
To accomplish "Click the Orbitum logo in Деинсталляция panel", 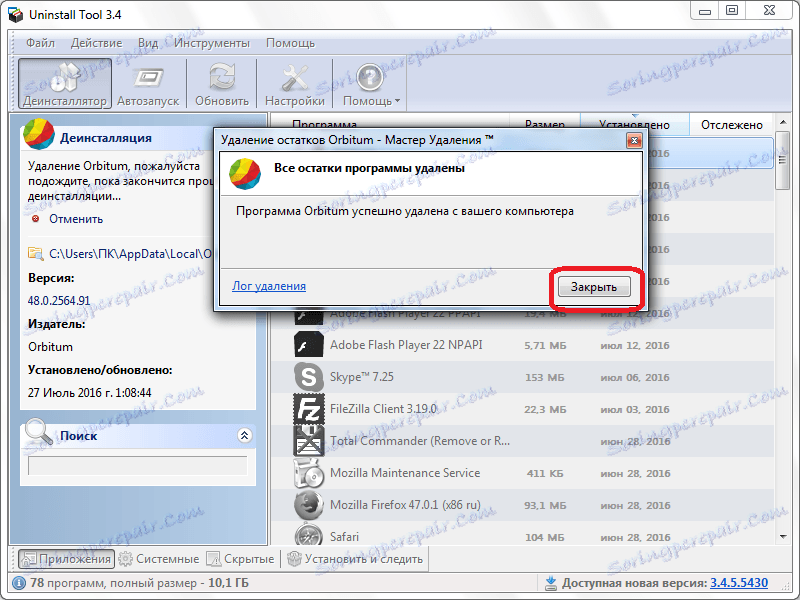I will [x=38, y=134].
